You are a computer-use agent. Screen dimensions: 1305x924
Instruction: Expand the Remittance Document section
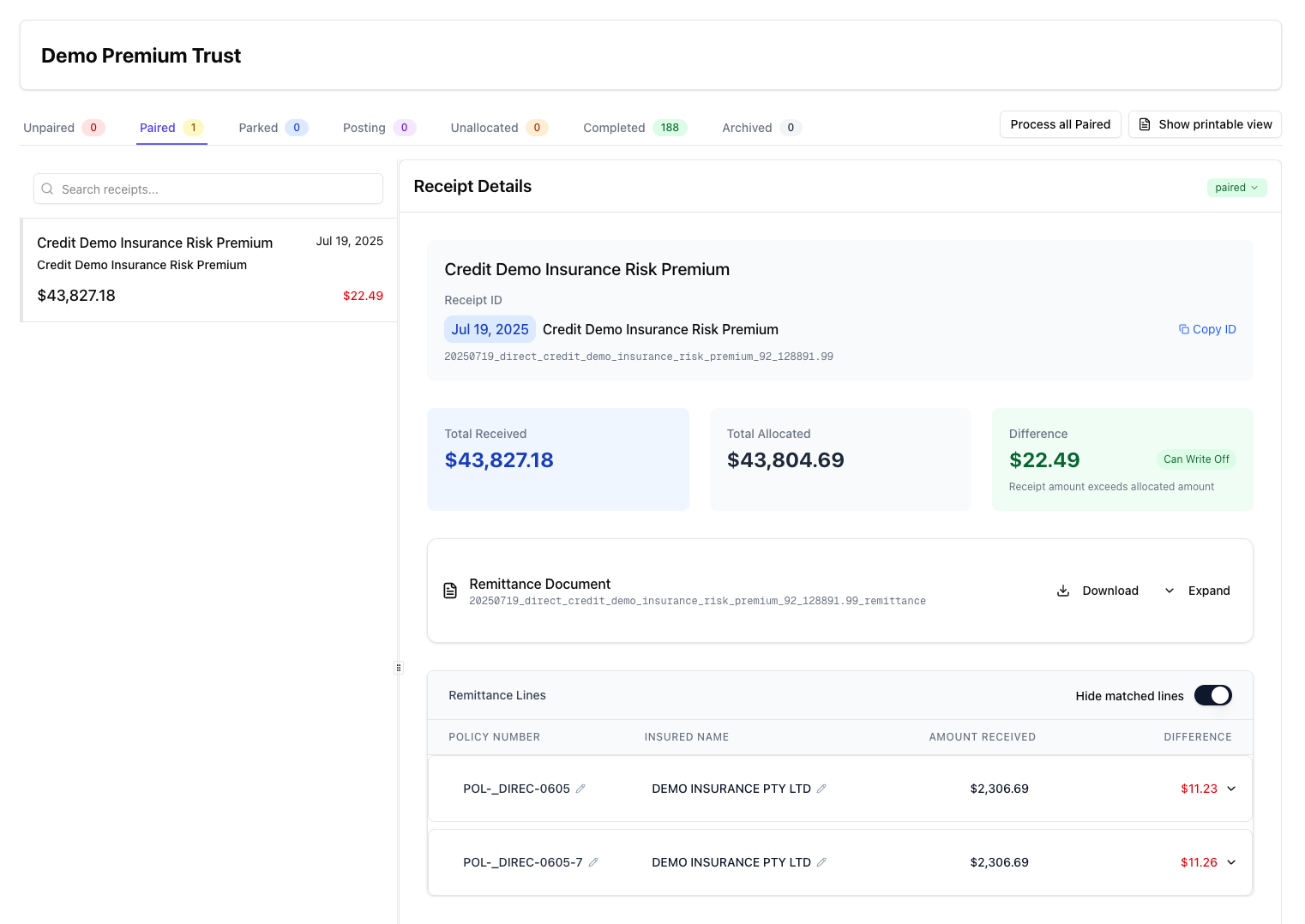(x=1198, y=591)
